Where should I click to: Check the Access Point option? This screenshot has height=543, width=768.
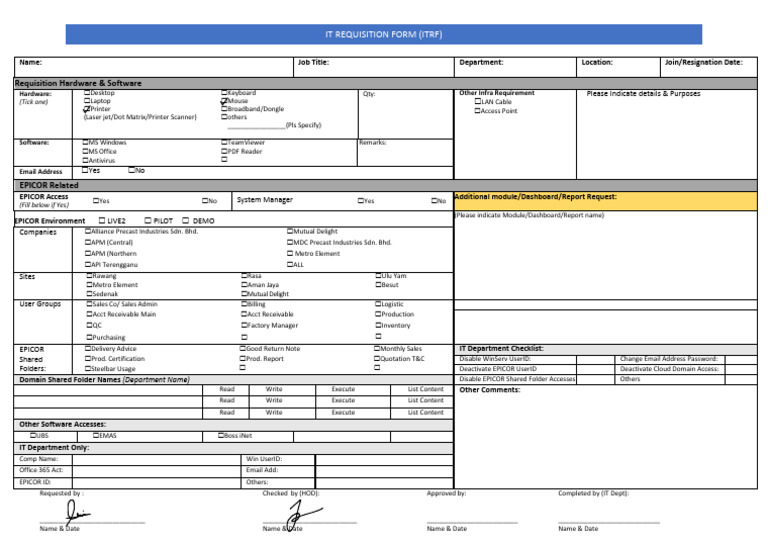478,111
